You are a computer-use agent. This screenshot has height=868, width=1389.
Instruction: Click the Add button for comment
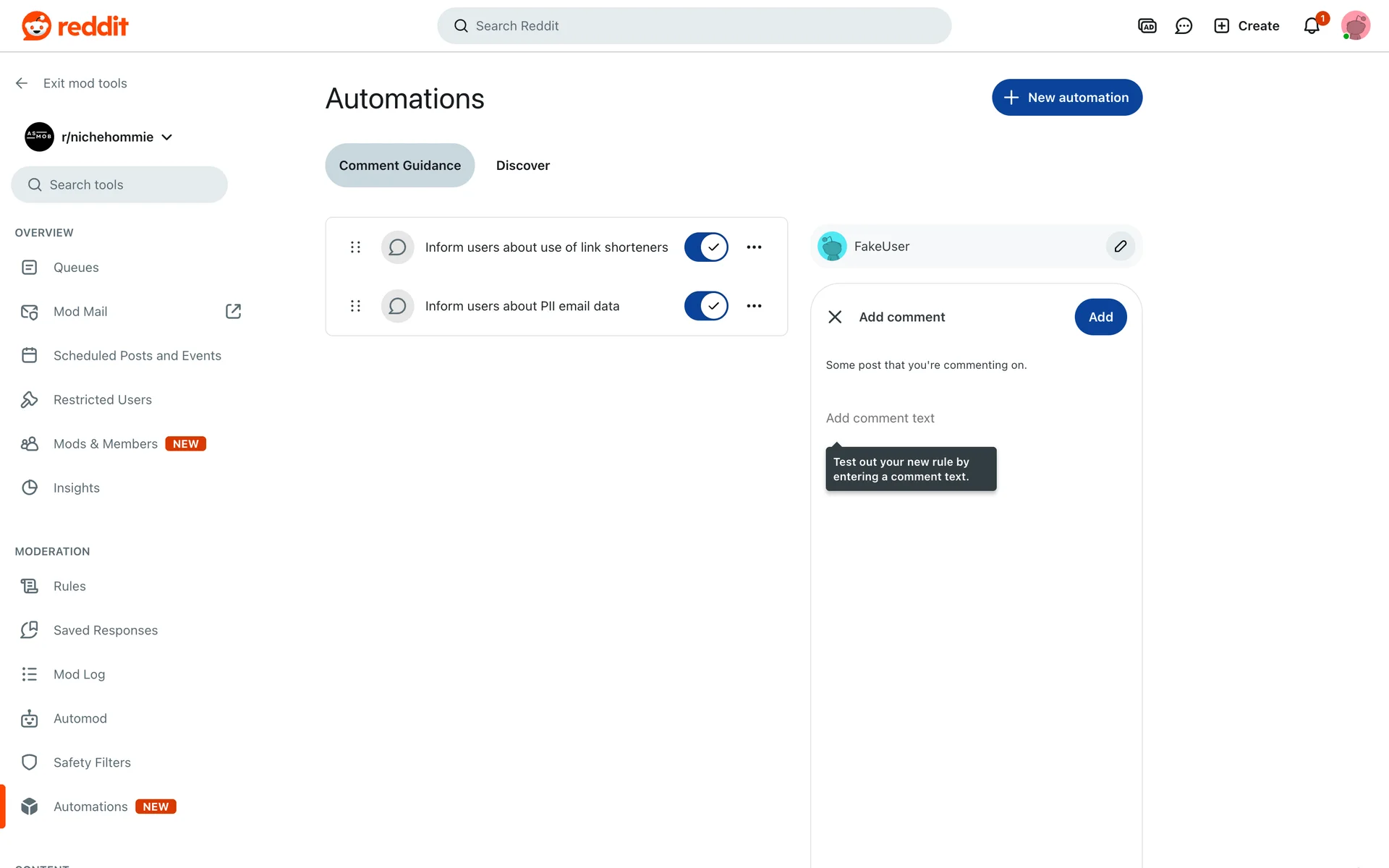(x=1100, y=317)
